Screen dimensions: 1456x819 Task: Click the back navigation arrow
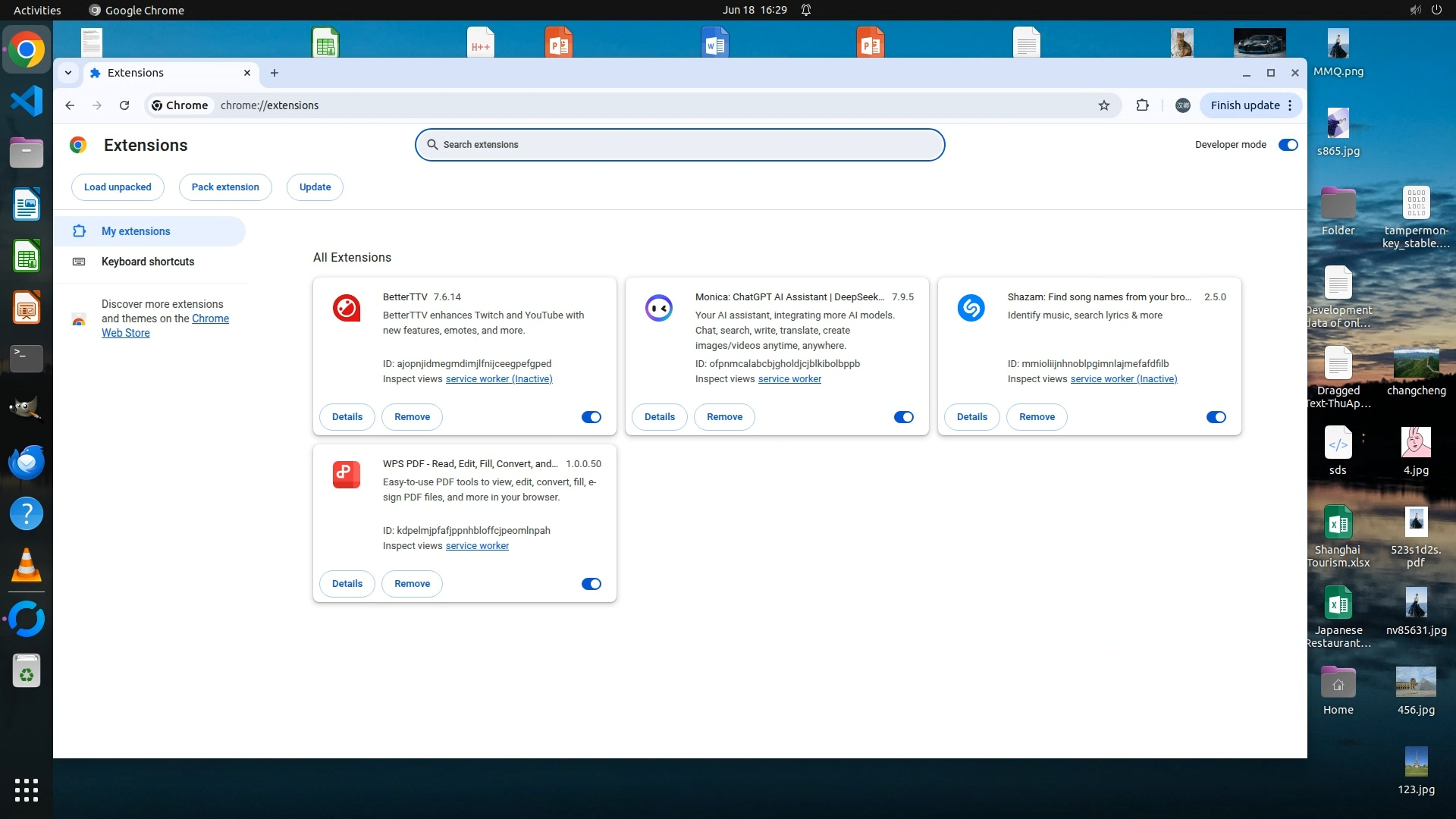tap(70, 105)
